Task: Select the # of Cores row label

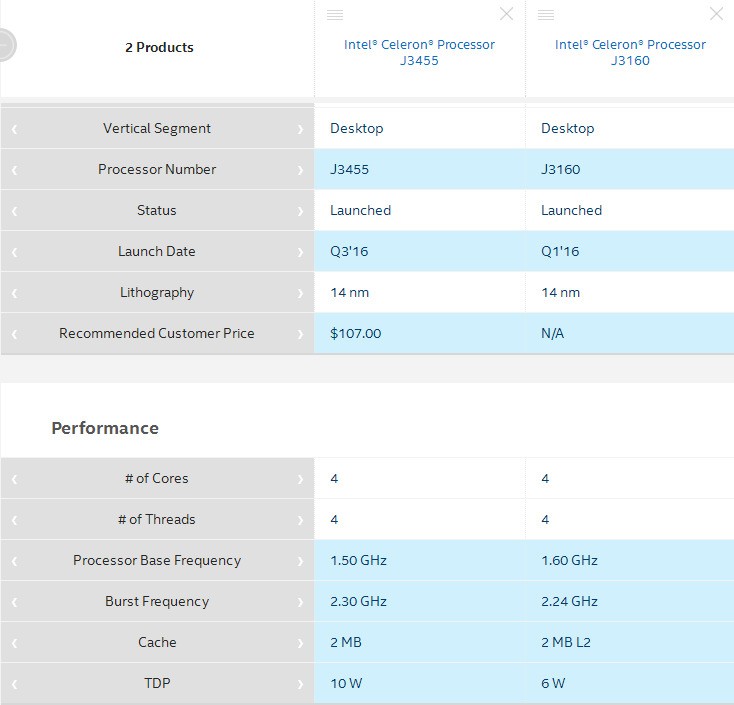Action: click(x=157, y=478)
